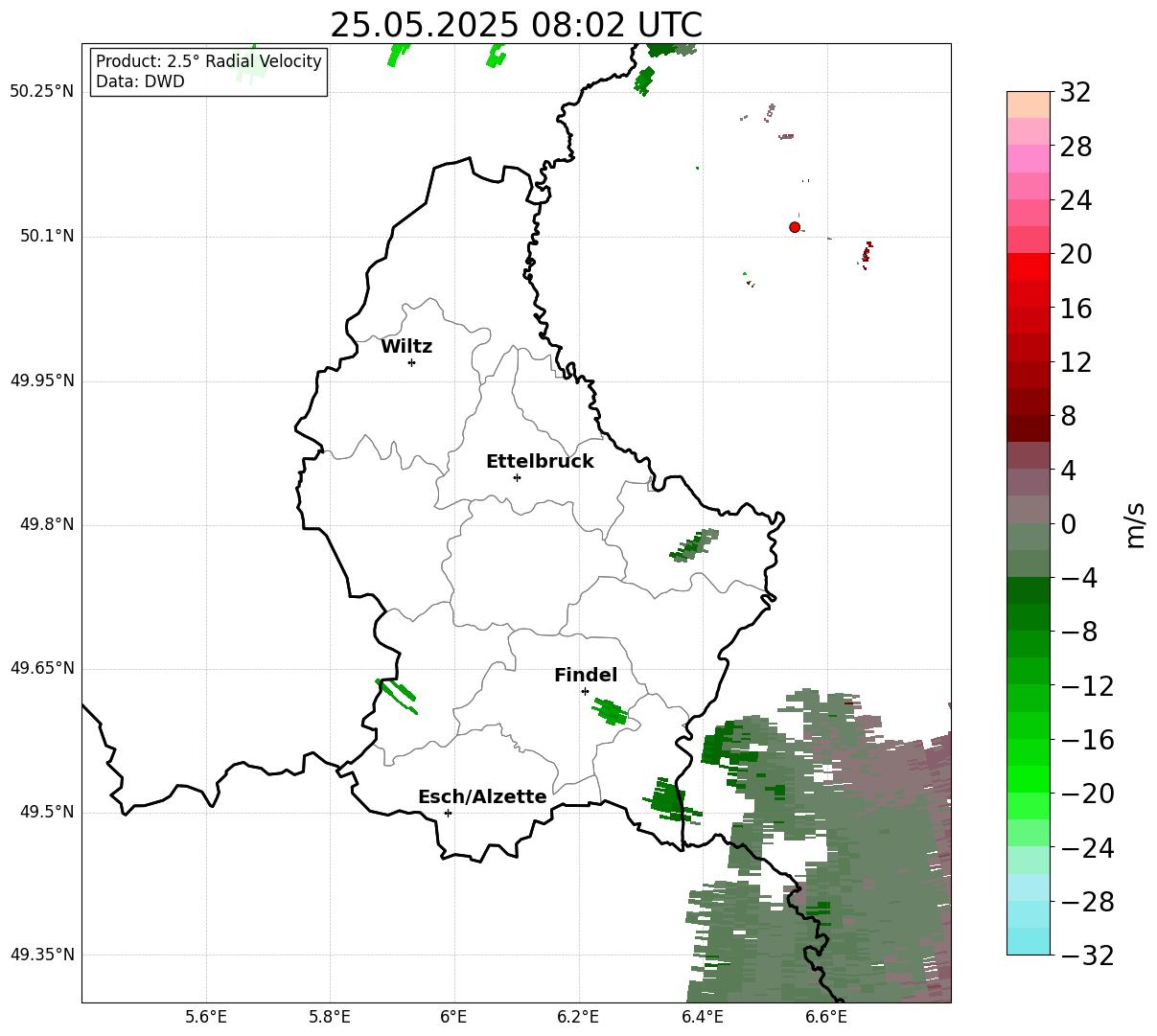The height and width of the screenshot is (1036, 1157).
Task: Click the Findel station cross marker
Action: click(585, 691)
